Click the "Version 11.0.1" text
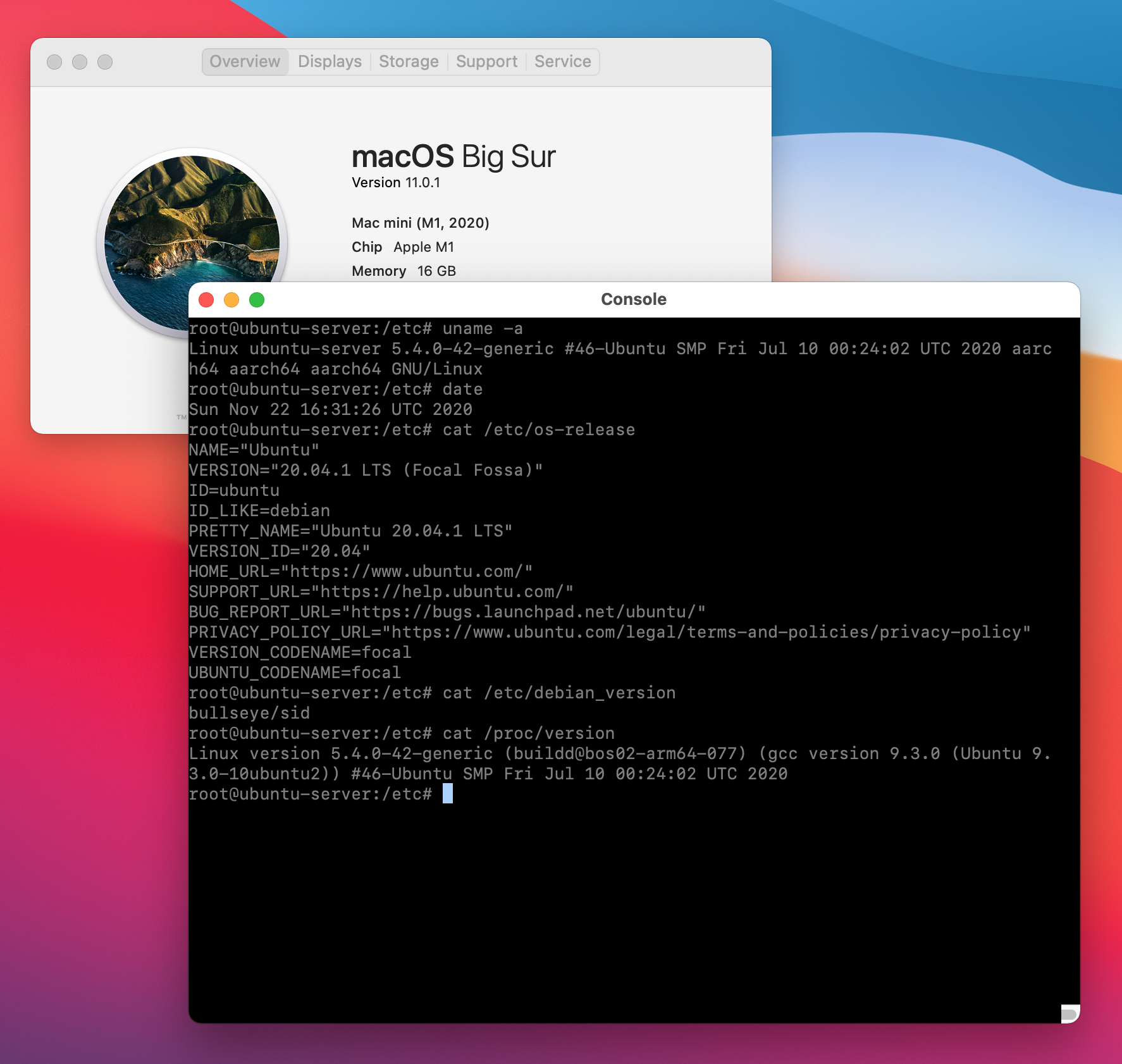Viewport: 1122px width, 1064px height. tap(396, 183)
